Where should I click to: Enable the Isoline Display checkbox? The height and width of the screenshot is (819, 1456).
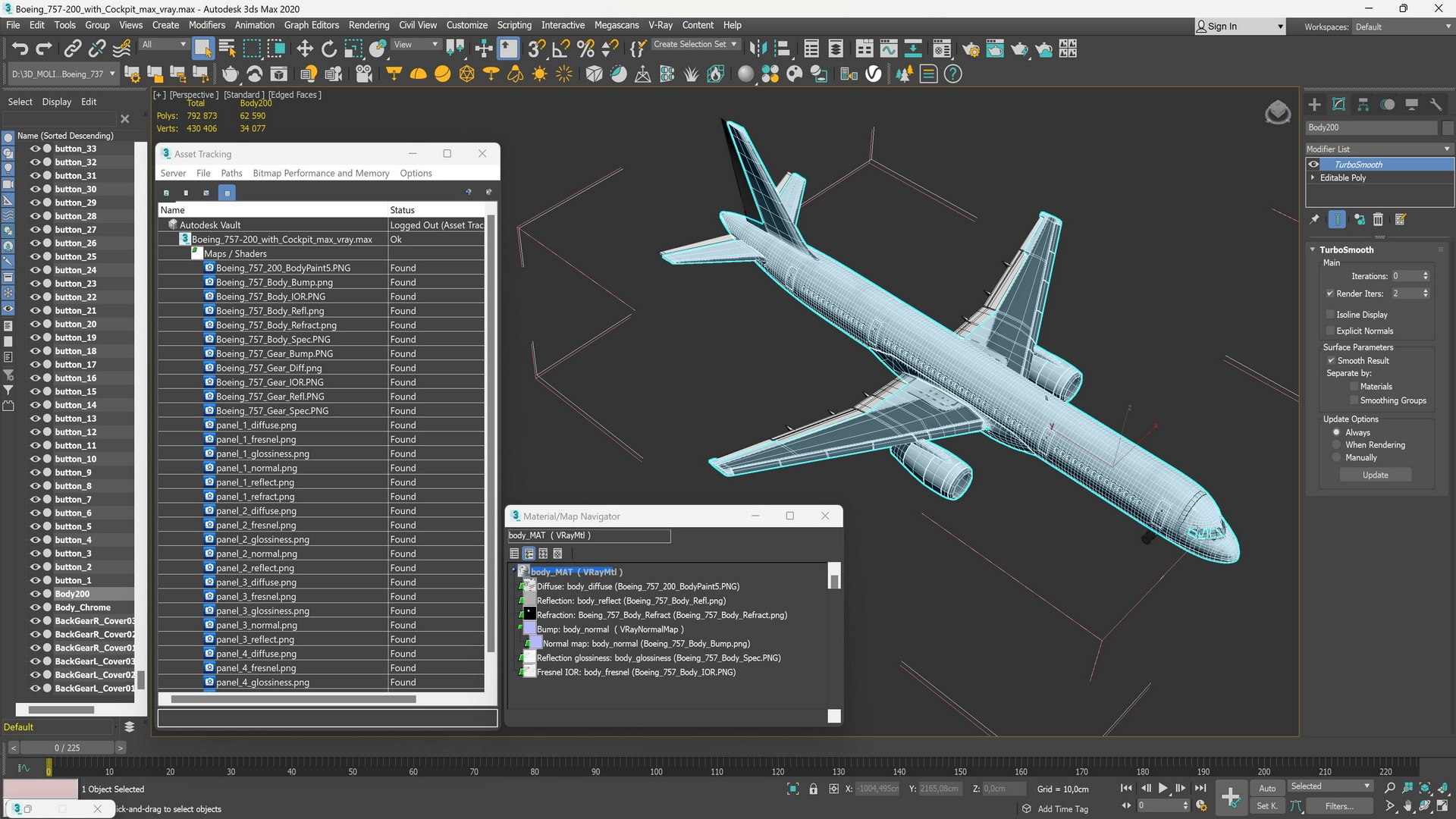click(x=1330, y=315)
